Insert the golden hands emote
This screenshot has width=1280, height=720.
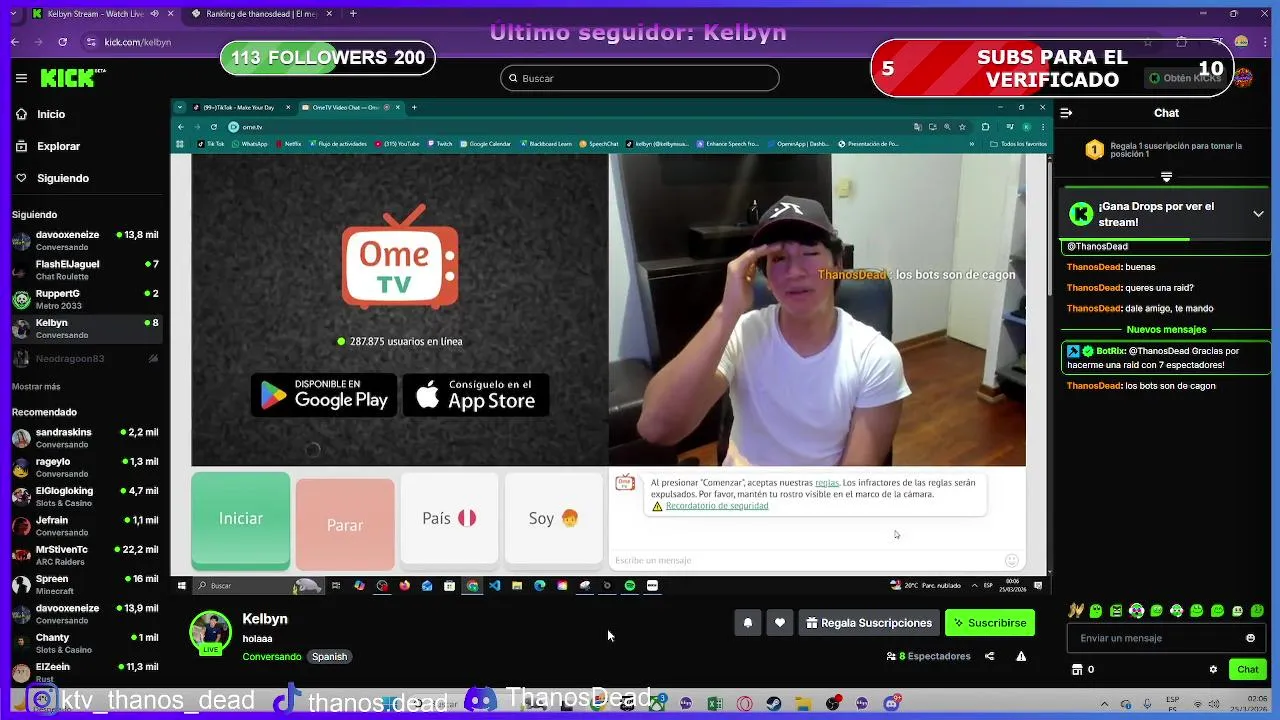pyautogui.click(x=1076, y=611)
